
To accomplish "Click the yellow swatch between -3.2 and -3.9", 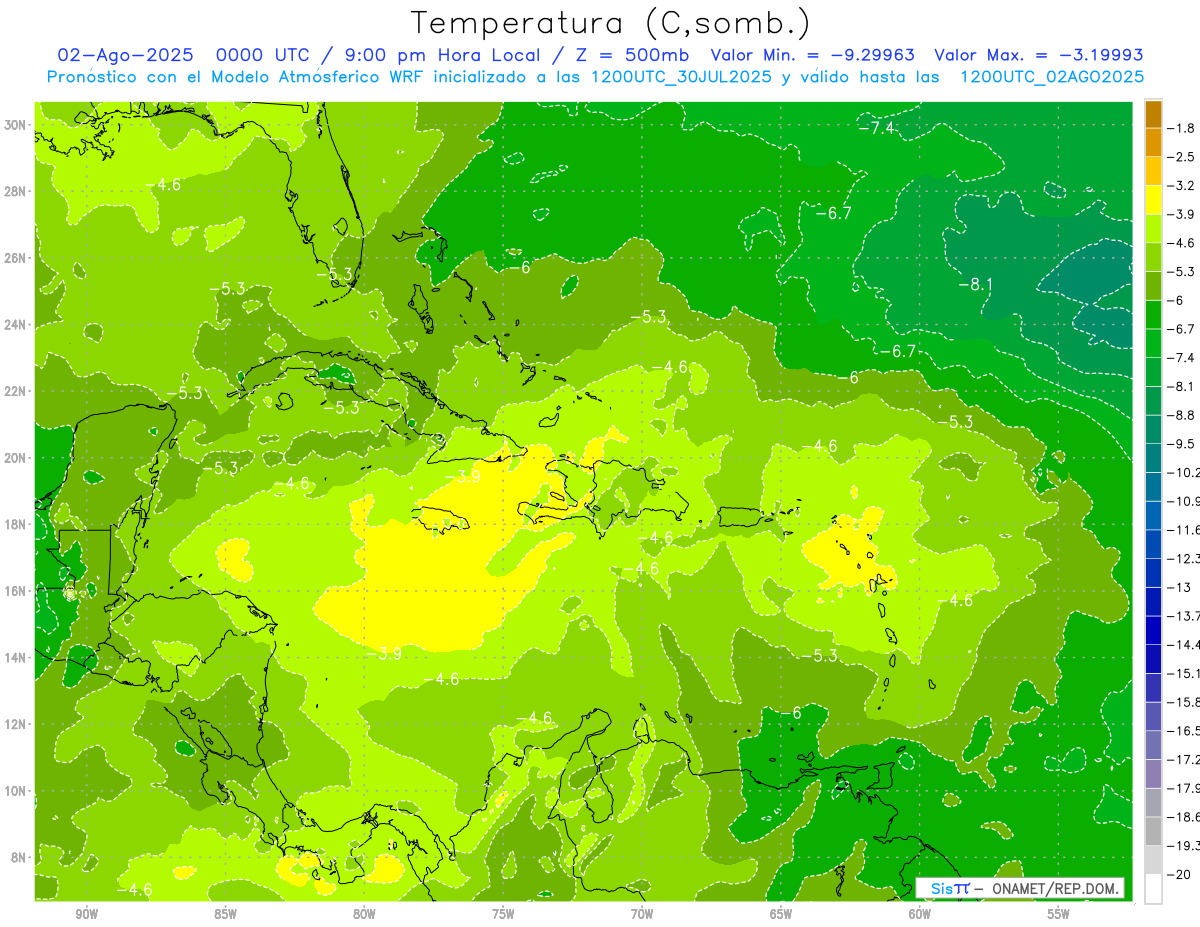I will click(x=1153, y=200).
